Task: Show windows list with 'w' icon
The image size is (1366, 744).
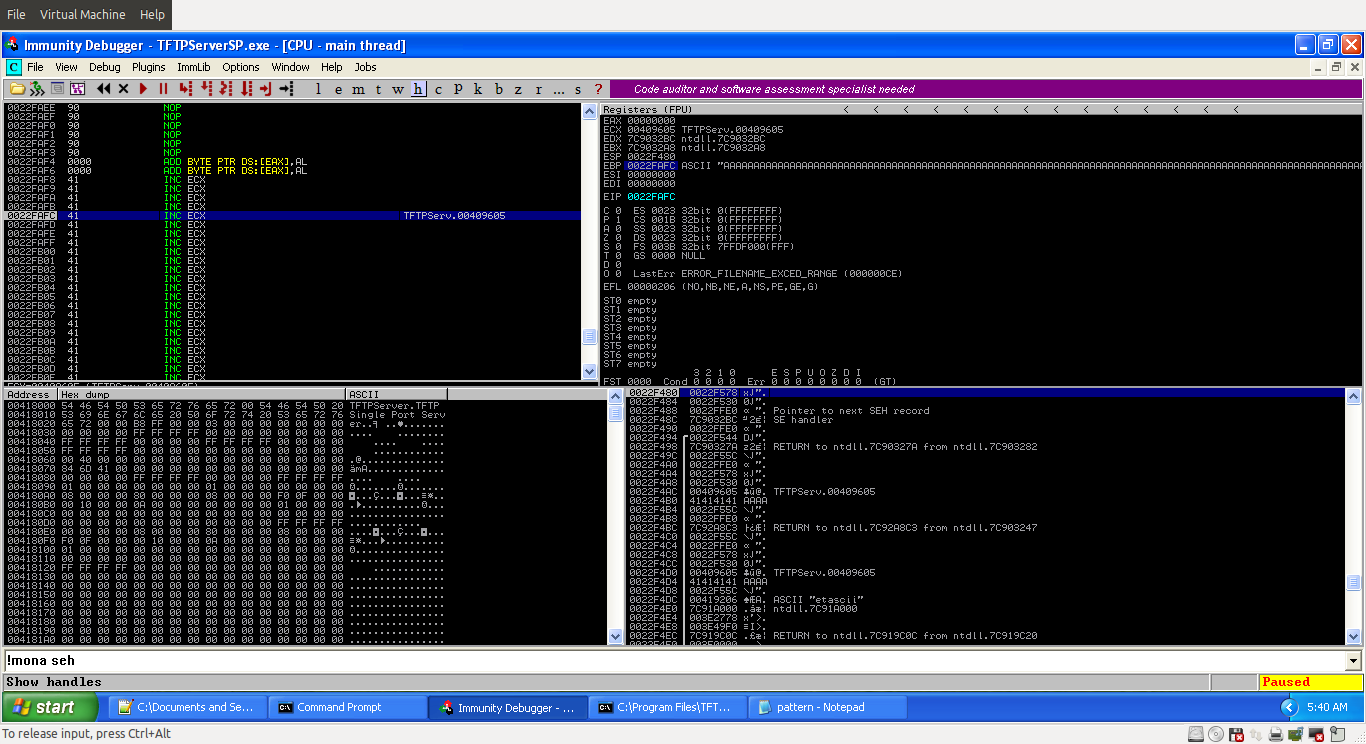Action: pyautogui.click(x=398, y=89)
